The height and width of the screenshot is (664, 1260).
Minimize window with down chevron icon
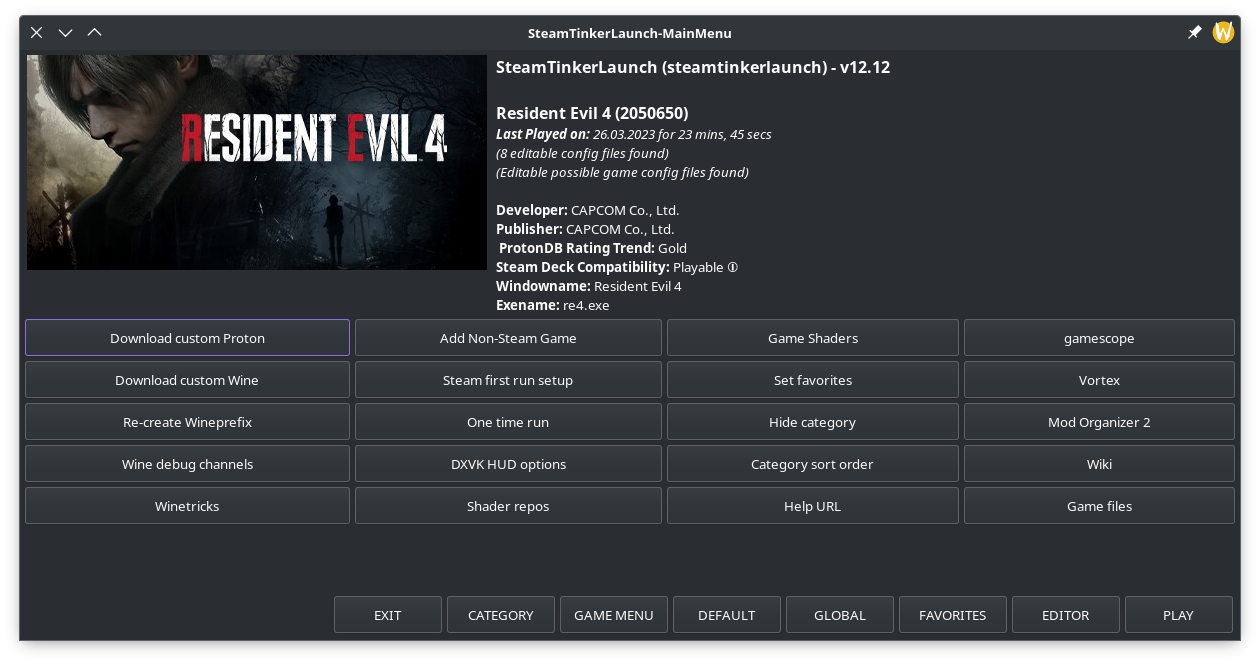[66, 33]
